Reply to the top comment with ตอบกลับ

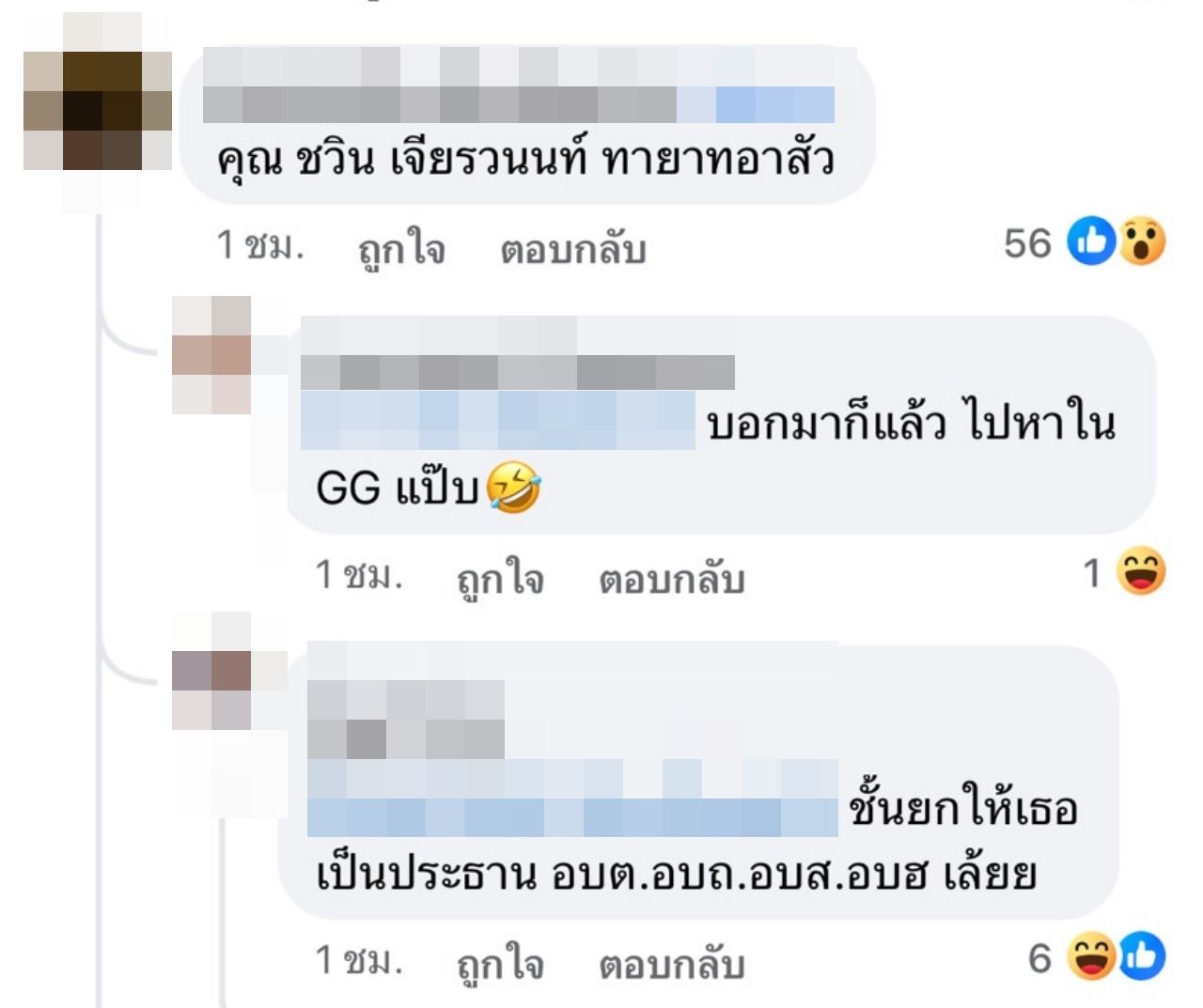pyautogui.click(x=573, y=250)
